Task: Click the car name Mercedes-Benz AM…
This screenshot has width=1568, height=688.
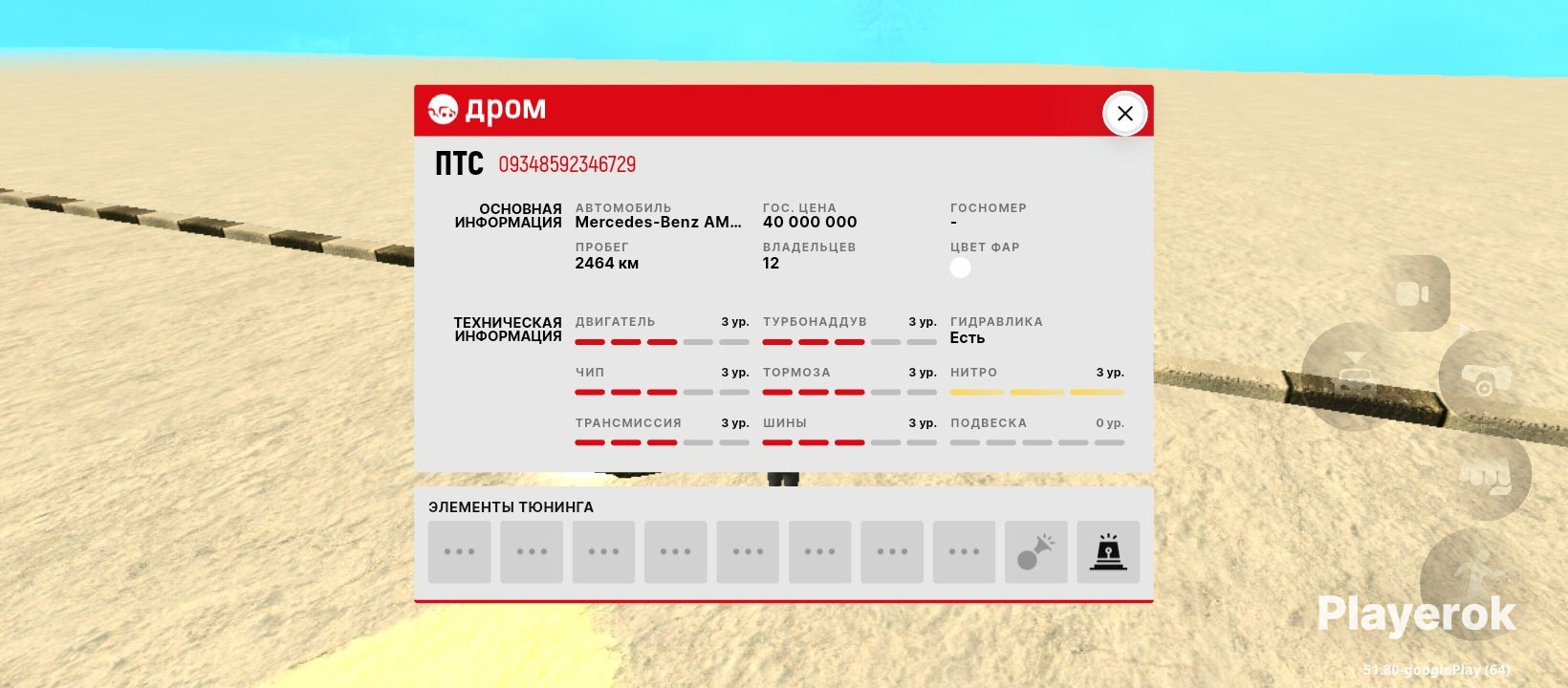Action: point(658,222)
